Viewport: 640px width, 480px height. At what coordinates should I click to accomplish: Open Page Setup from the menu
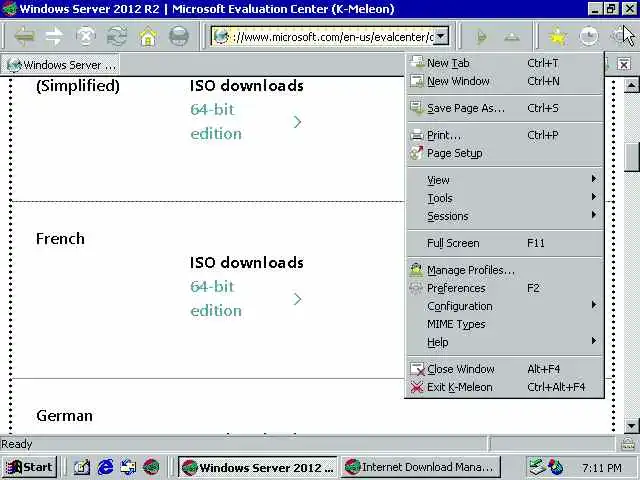point(504,153)
